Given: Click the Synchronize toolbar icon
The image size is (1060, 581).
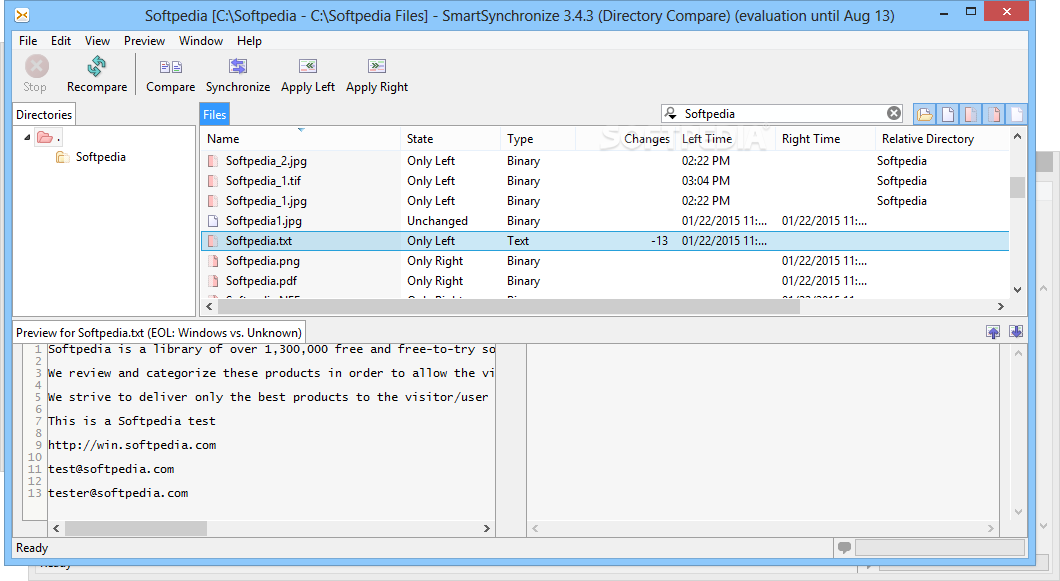Looking at the screenshot, I should pyautogui.click(x=238, y=66).
